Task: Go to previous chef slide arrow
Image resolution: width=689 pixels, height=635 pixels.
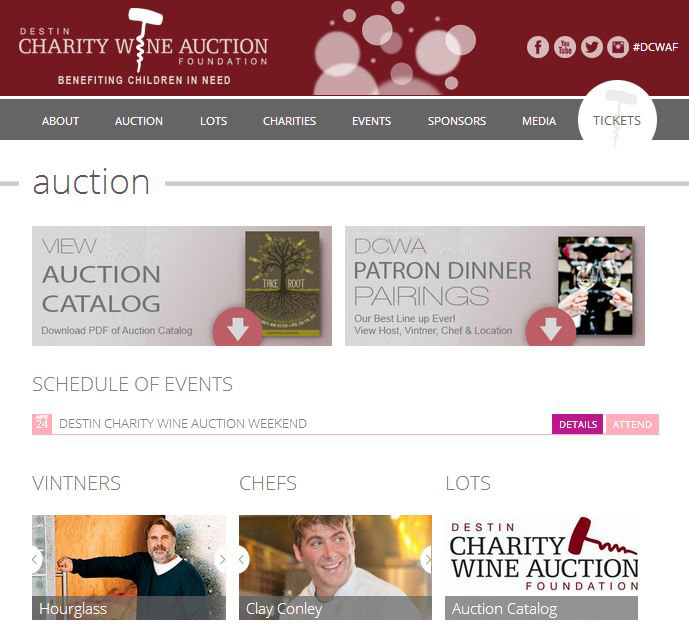Action: point(243,559)
